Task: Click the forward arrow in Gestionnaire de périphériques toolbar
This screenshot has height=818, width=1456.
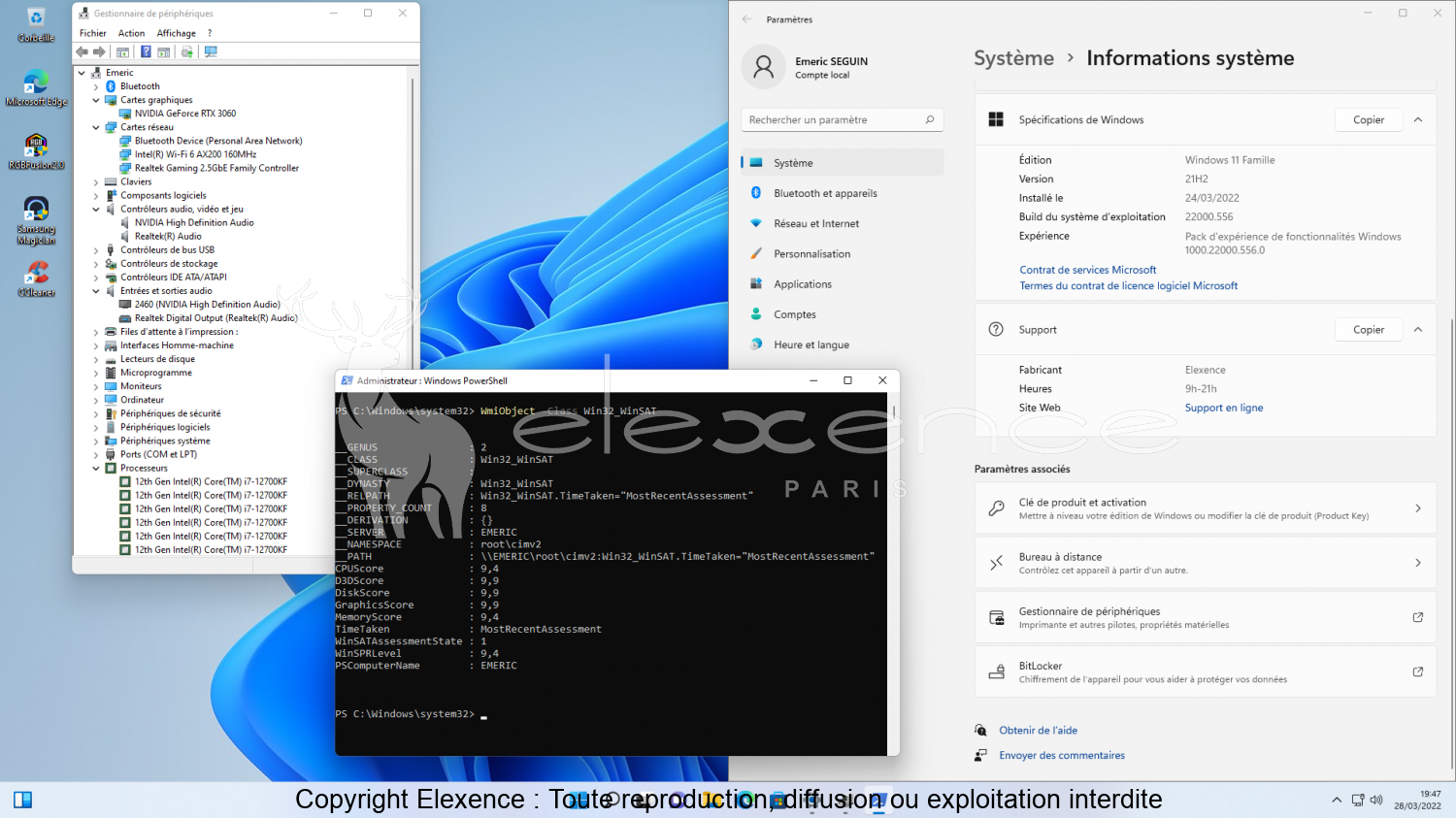Action: click(99, 52)
